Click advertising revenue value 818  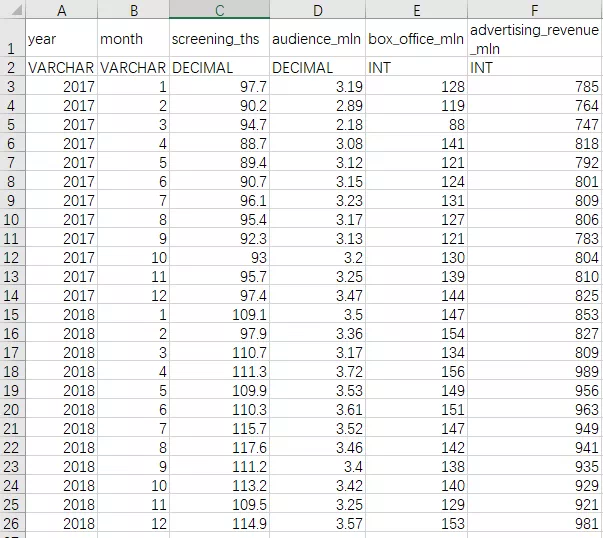pyautogui.click(x=535, y=143)
